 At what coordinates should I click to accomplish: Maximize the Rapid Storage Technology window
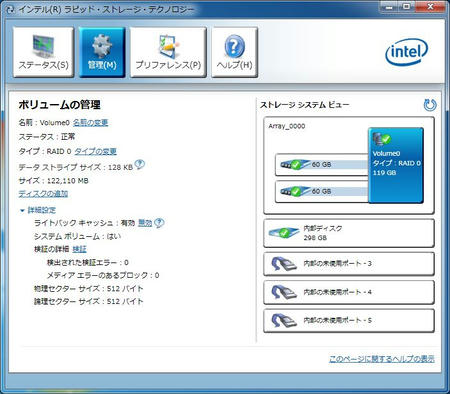tap(406, 7)
